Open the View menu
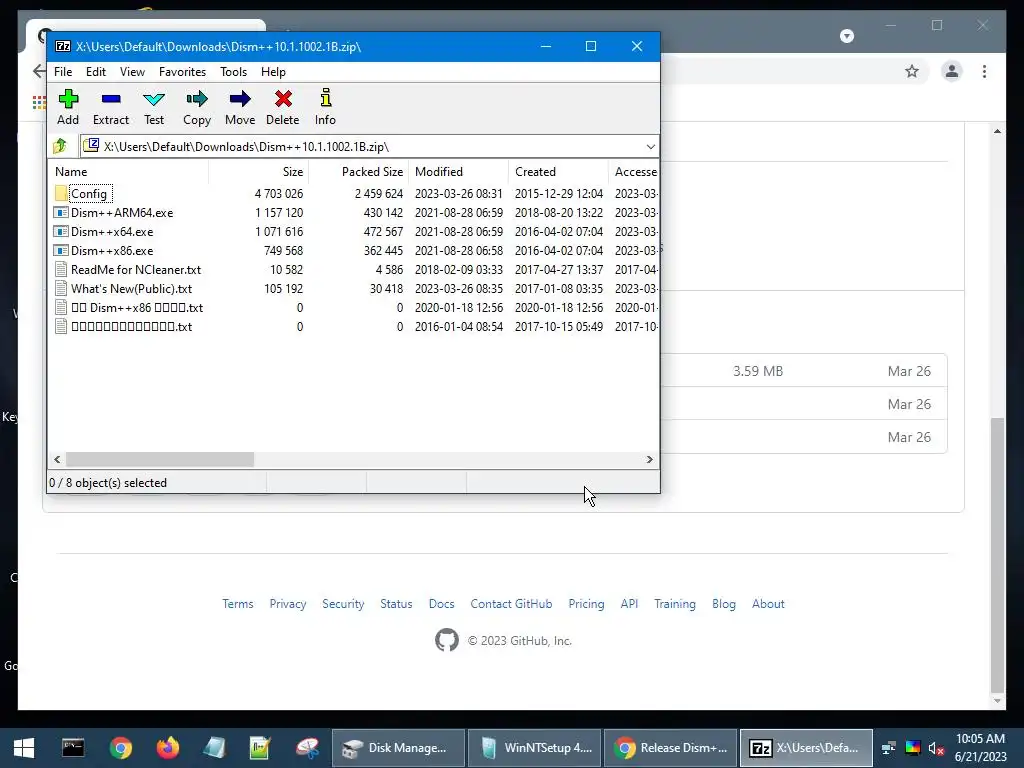Image resolution: width=1024 pixels, height=768 pixels. click(133, 72)
